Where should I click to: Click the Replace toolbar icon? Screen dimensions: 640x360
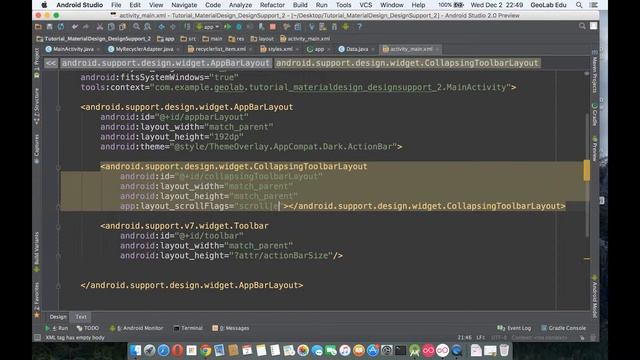[147, 27]
